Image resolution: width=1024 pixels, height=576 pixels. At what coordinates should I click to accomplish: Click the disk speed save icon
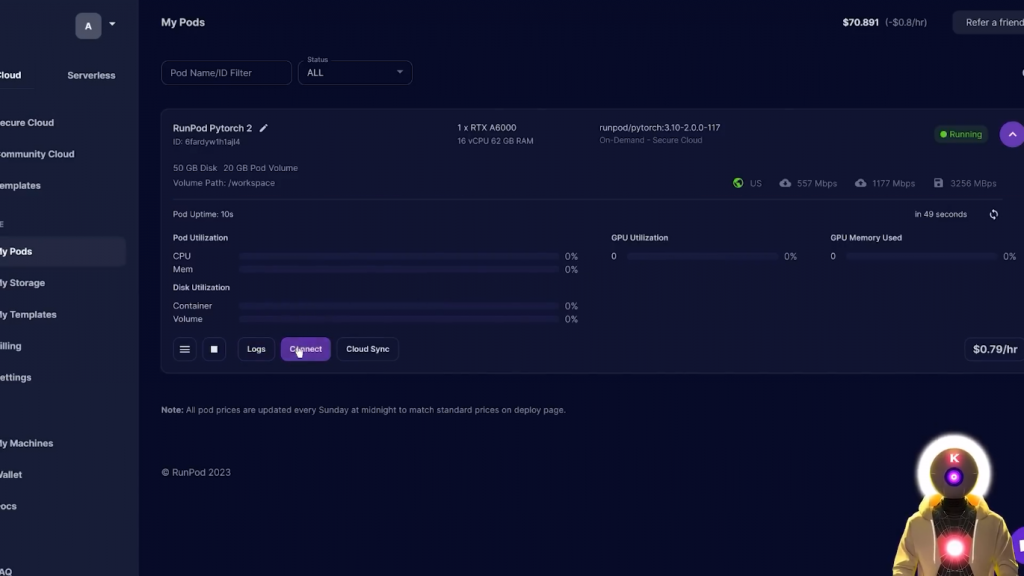938,183
